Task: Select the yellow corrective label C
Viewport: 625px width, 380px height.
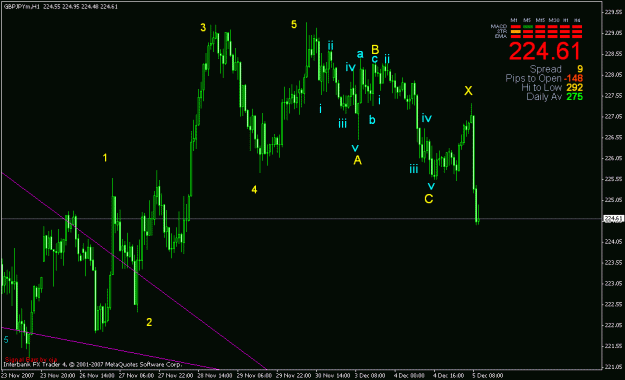Action: [428, 199]
